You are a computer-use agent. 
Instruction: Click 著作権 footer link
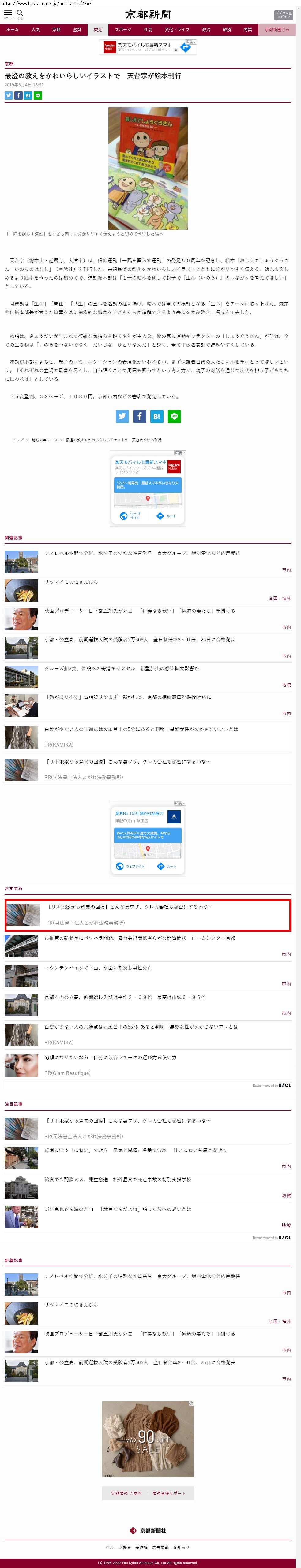[141, 1547]
